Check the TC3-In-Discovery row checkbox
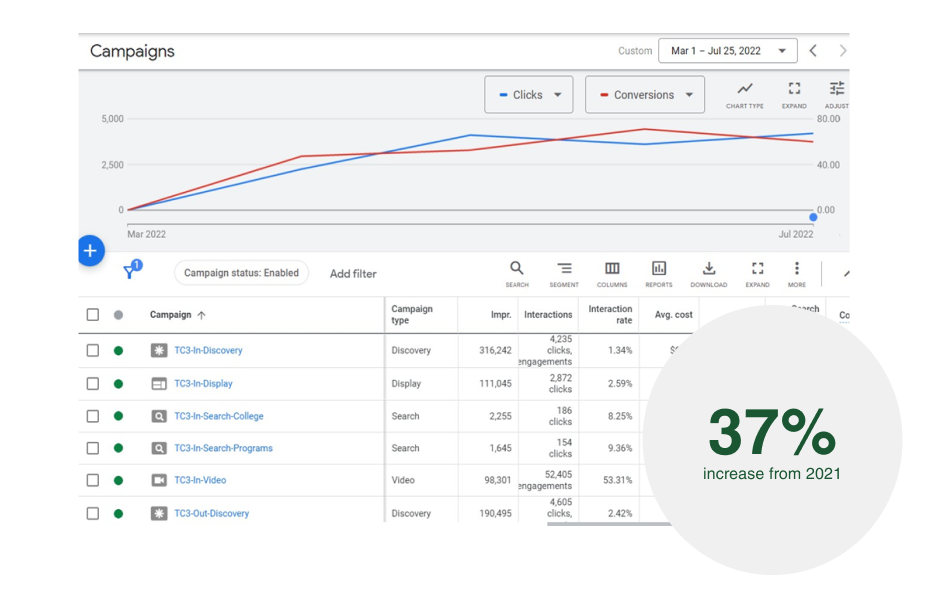The image size is (926, 607). 93,350
